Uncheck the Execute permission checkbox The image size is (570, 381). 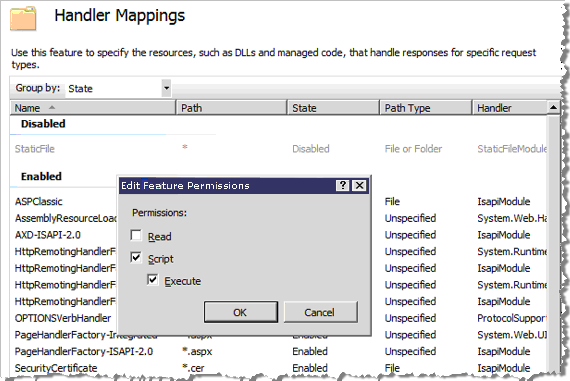153,280
